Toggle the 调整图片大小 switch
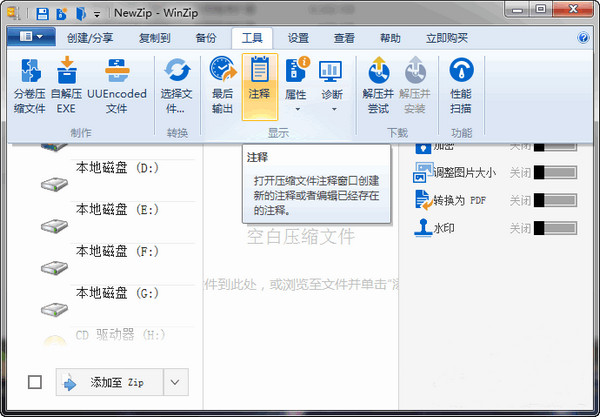The height and width of the screenshot is (417, 600). [555, 172]
